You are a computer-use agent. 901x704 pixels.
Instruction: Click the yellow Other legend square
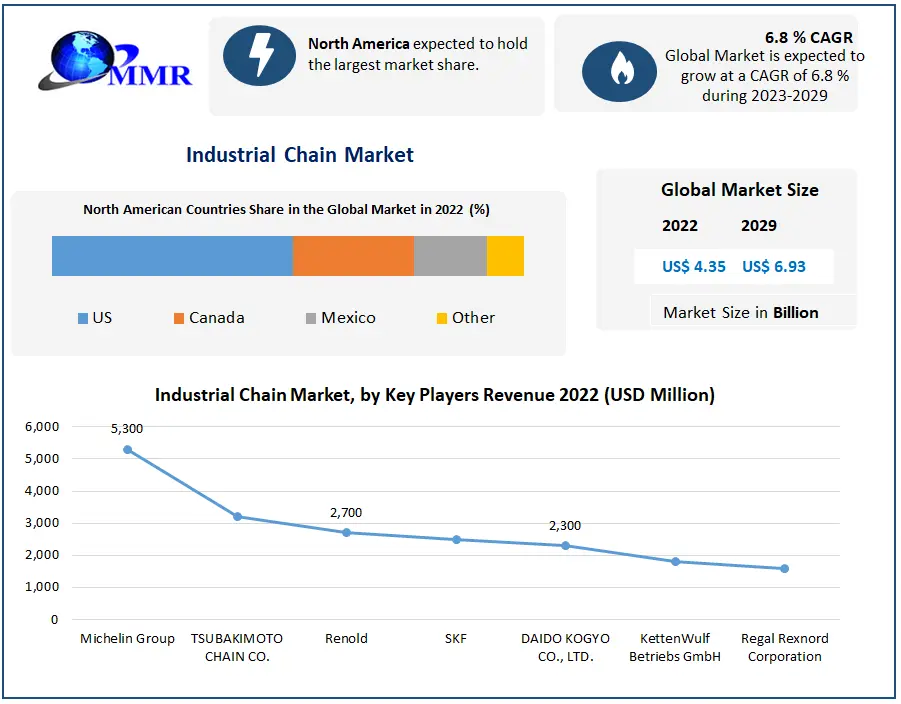point(442,318)
